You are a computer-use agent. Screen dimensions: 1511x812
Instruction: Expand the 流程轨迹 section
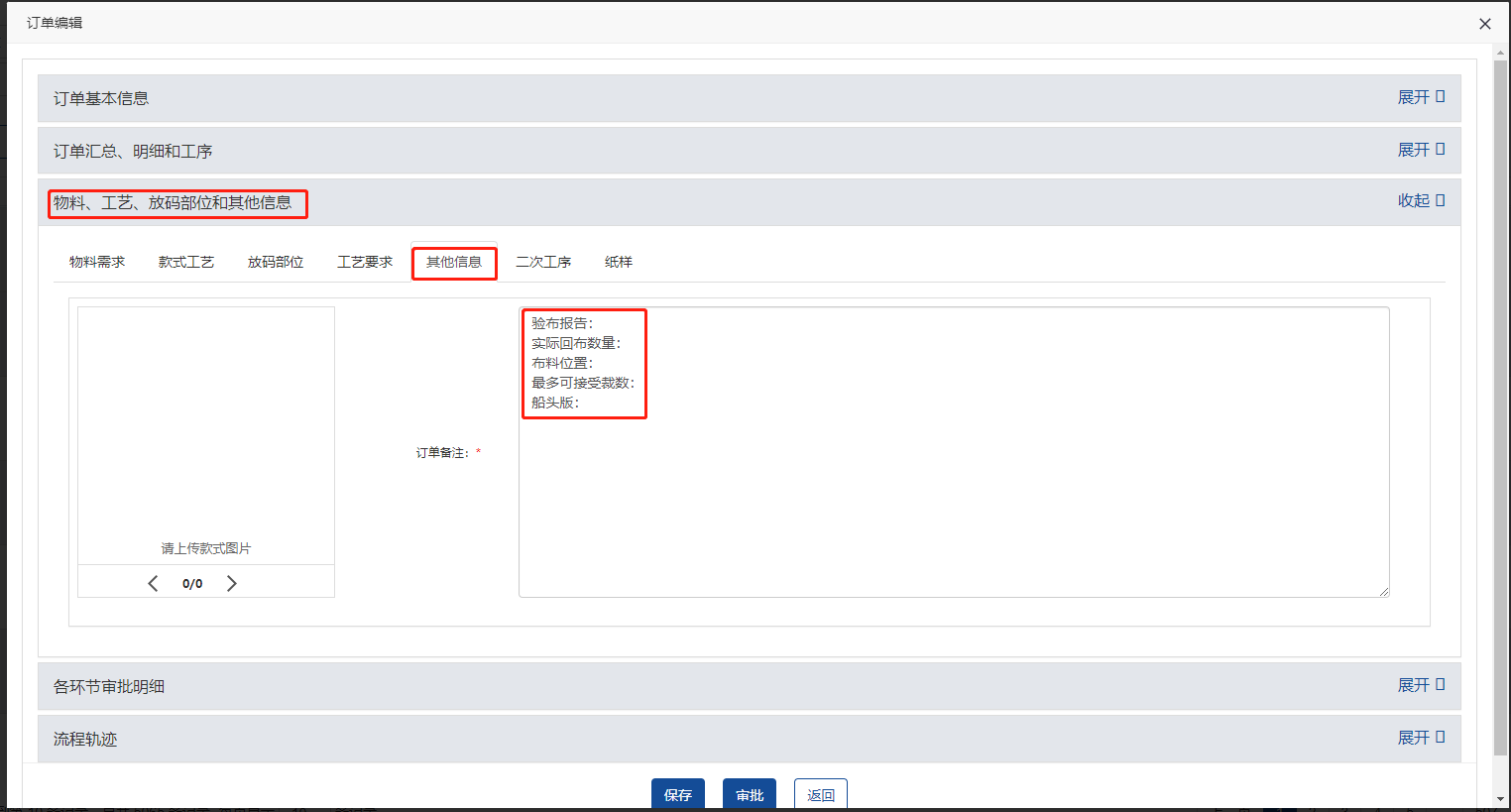(1420, 738)
